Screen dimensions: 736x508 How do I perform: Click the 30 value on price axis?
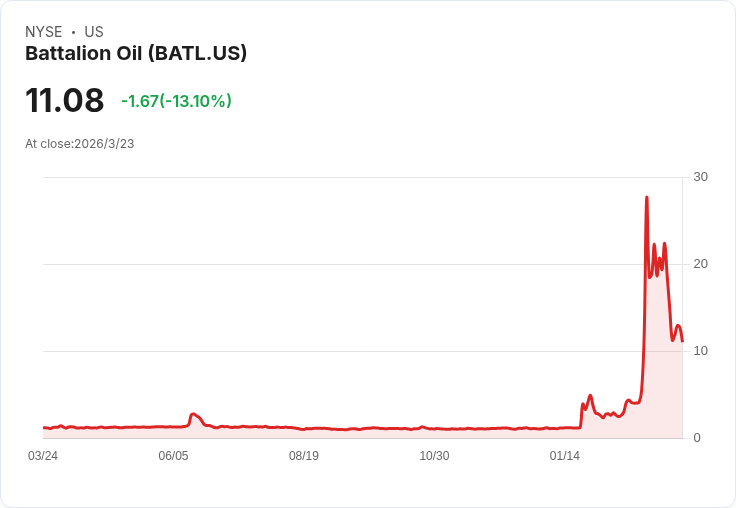(x=700, y=177)
